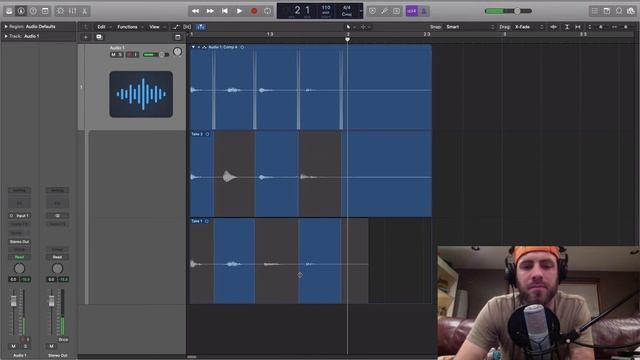The width and height of the screenshot is (640, 360).
Task: Open the Snap Smart dropdown
Action: tap(469, 27)
